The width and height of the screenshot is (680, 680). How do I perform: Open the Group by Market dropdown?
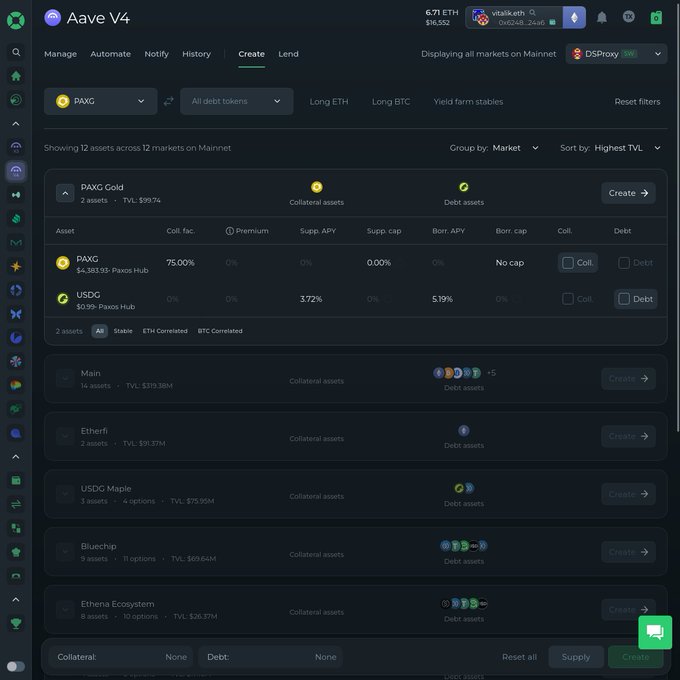click(515, 148)
